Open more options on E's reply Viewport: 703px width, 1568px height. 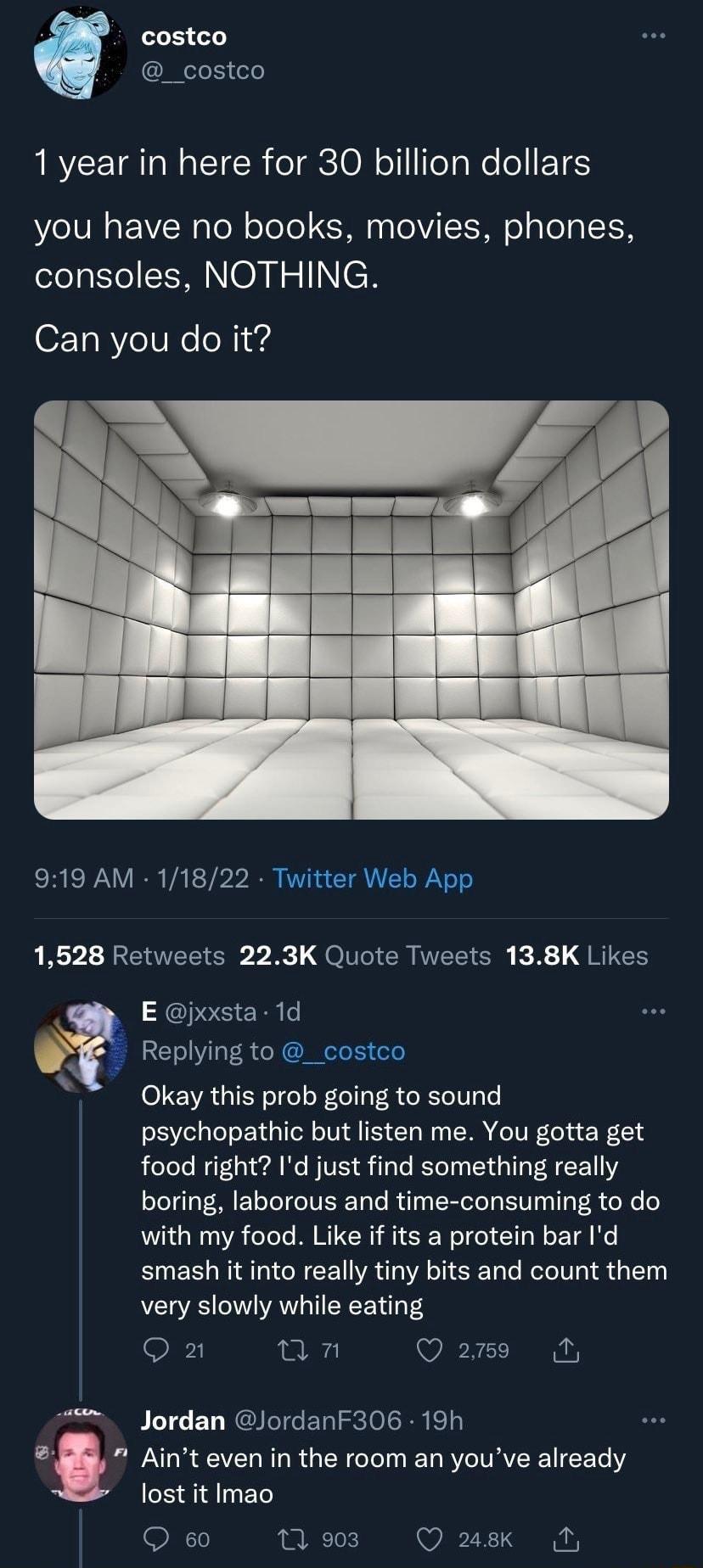tap(655, 1011)
